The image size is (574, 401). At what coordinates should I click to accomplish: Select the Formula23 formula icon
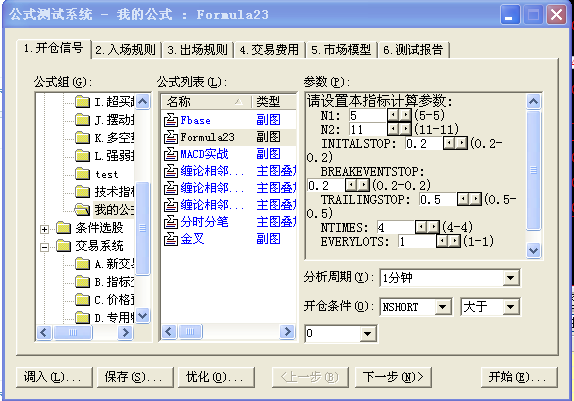click(x=171, y=137)
